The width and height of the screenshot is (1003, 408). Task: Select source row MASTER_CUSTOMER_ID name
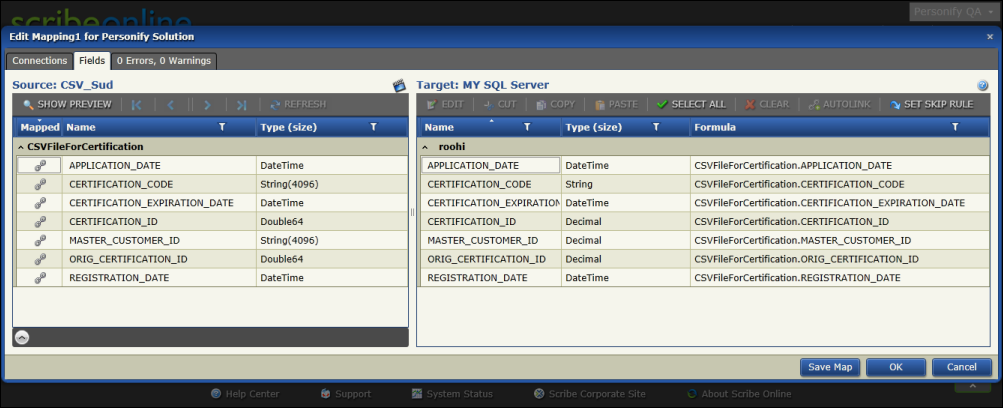(124, 240)
